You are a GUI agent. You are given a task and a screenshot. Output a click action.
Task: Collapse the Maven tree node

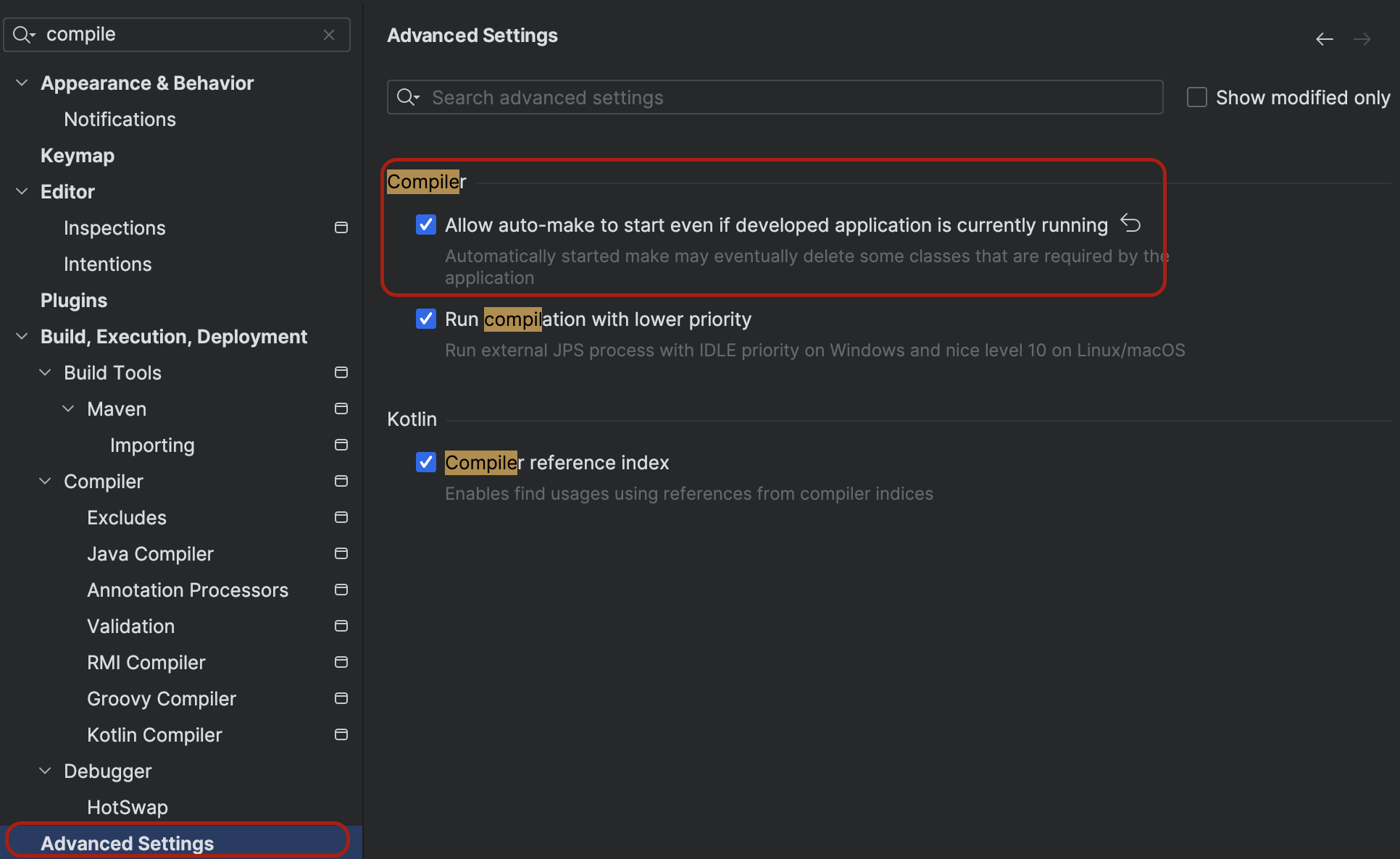click(68, 408)
